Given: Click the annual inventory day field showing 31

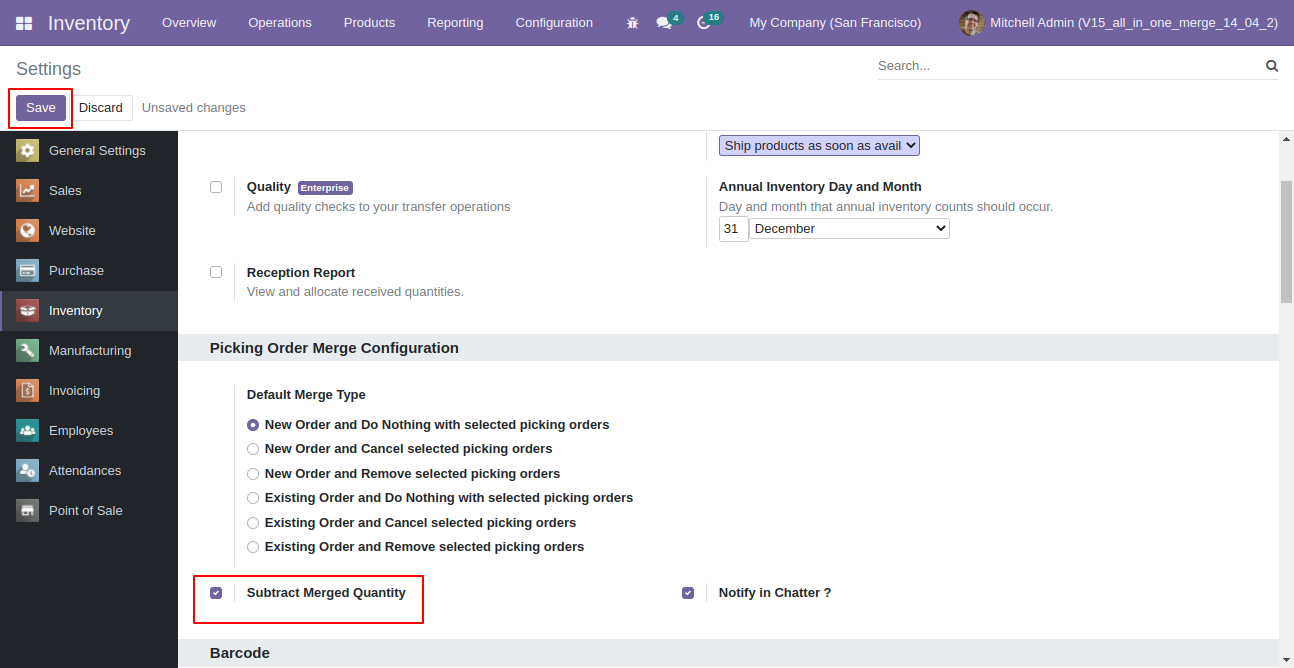Looking at the screenshot, I should [734, 229].
